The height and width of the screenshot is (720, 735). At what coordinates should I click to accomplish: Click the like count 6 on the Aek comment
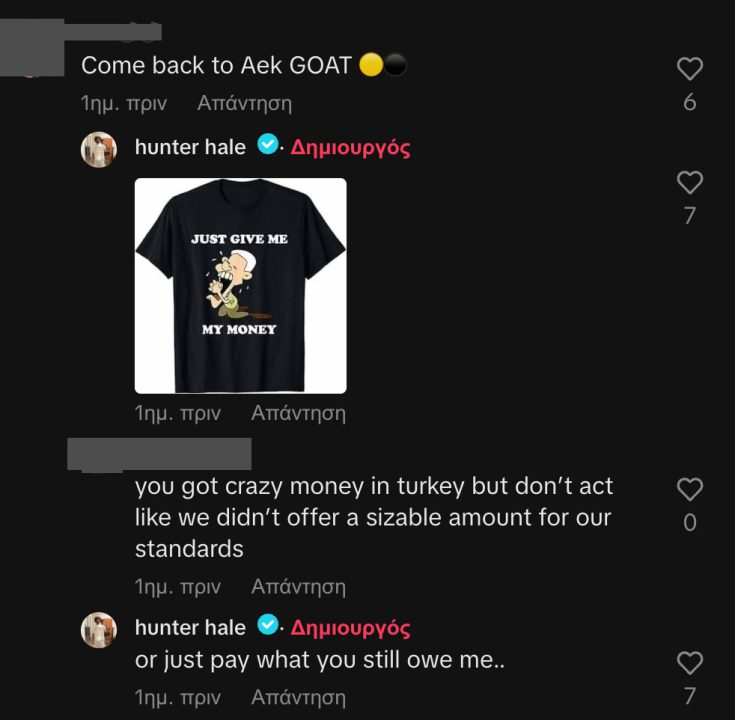(690, 102)
